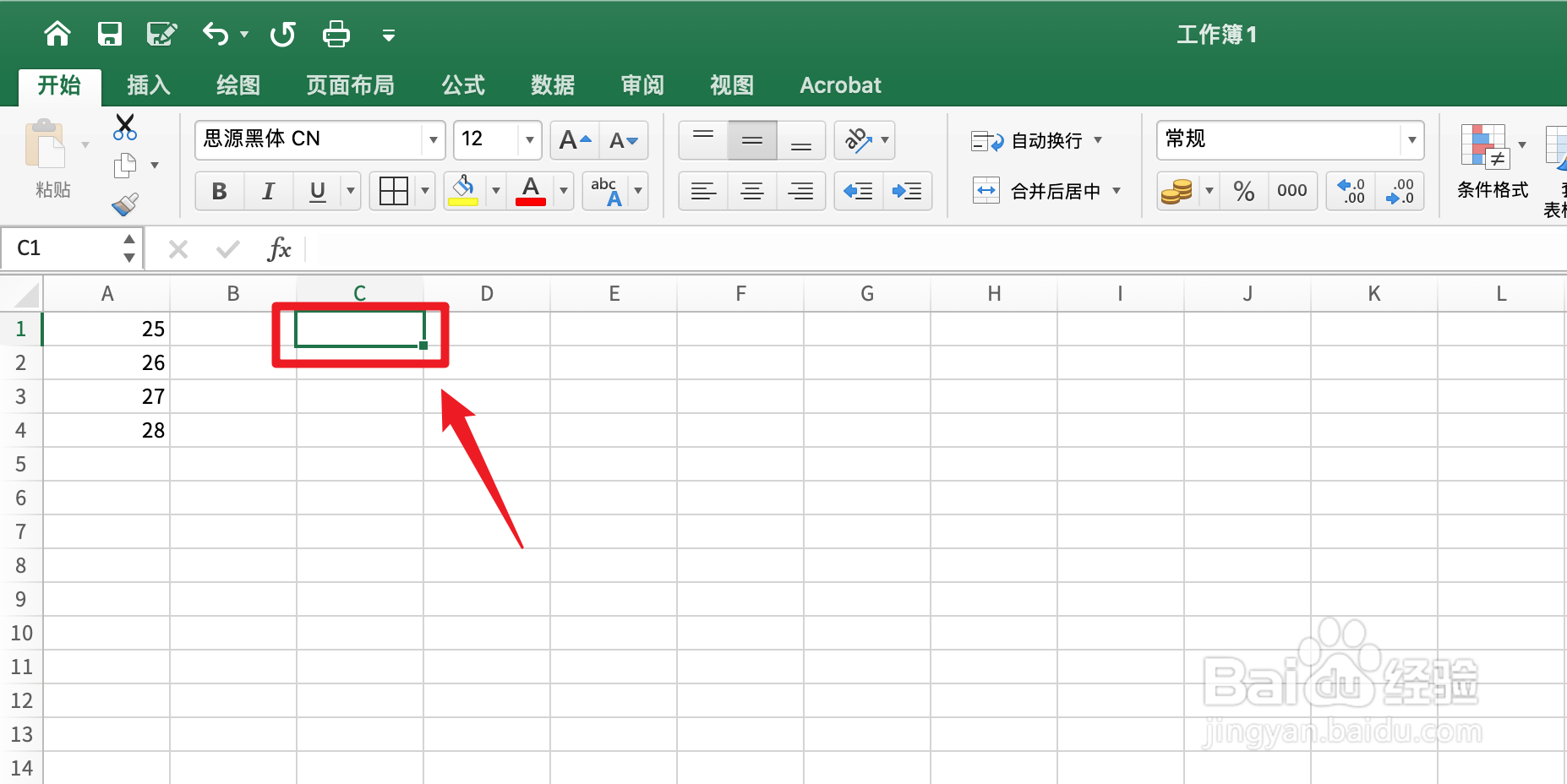The width and height of the screenshot is (1567, 784).
Task: Apply percent style
Action: (1244, 191)
